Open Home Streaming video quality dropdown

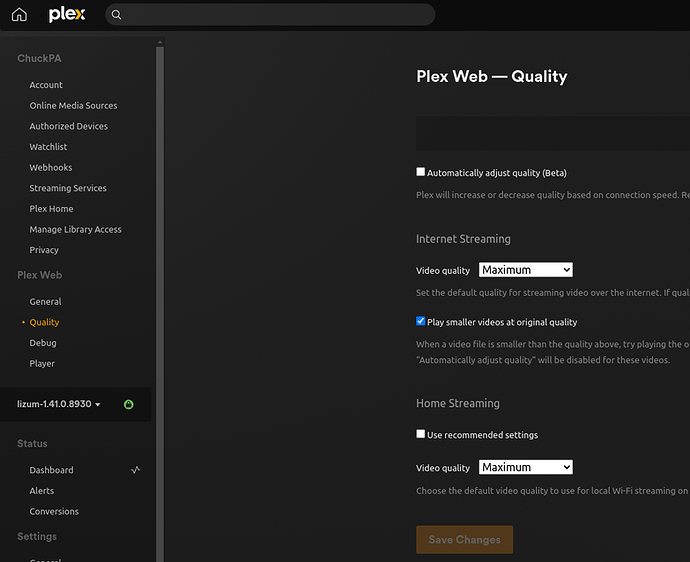coord(526,467)
